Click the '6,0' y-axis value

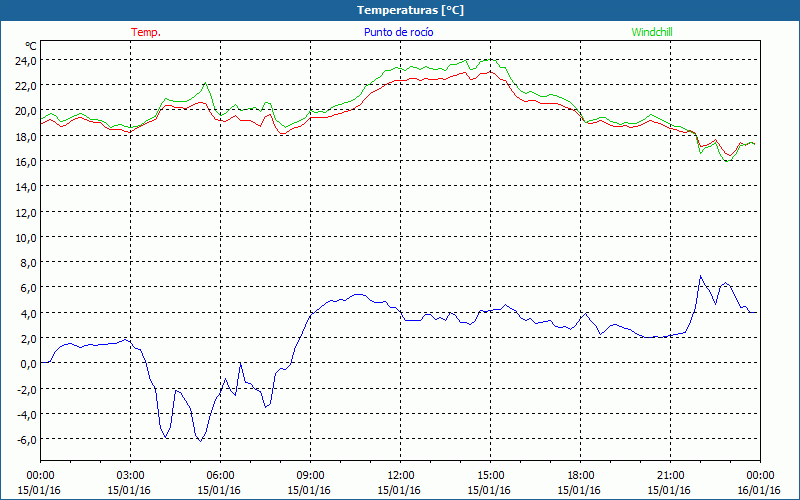[29, 288]
